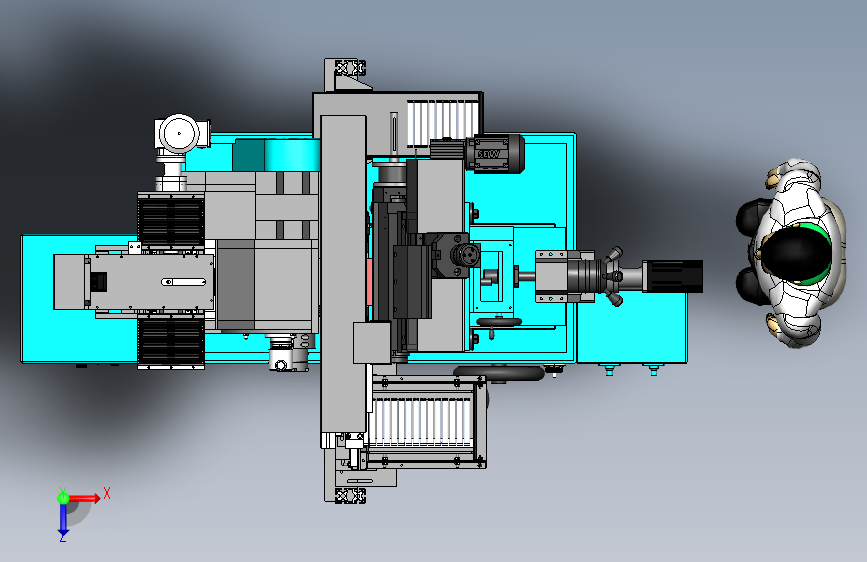Screen dimensions: 867x562
Task: Select the gray box at the far left end
Action: [69, 282]
